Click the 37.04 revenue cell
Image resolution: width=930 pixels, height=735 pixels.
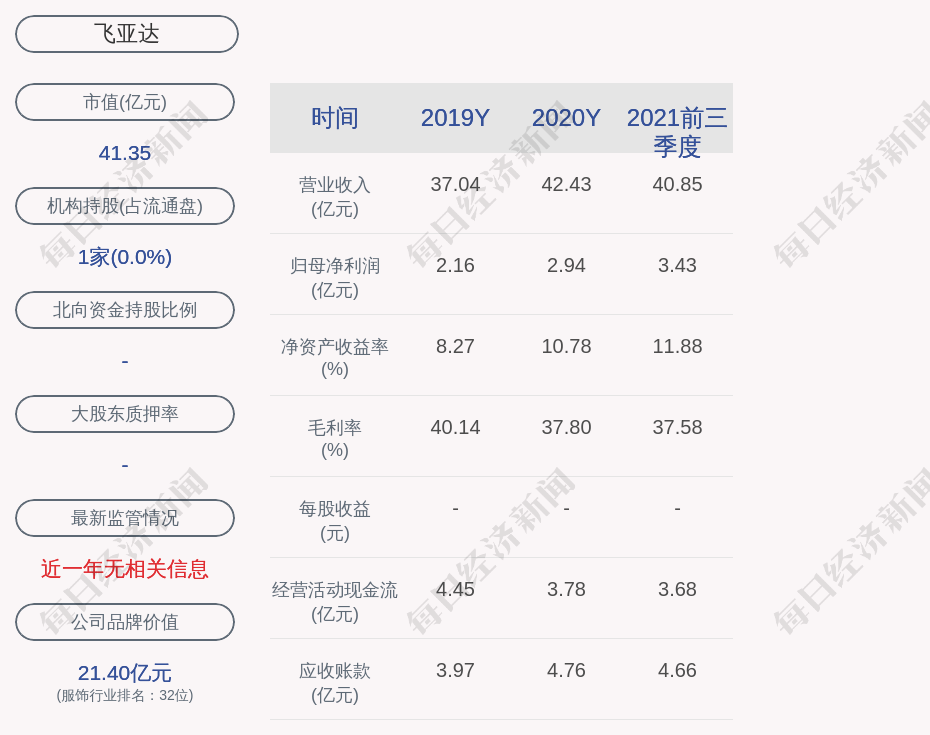click(455, 184)
